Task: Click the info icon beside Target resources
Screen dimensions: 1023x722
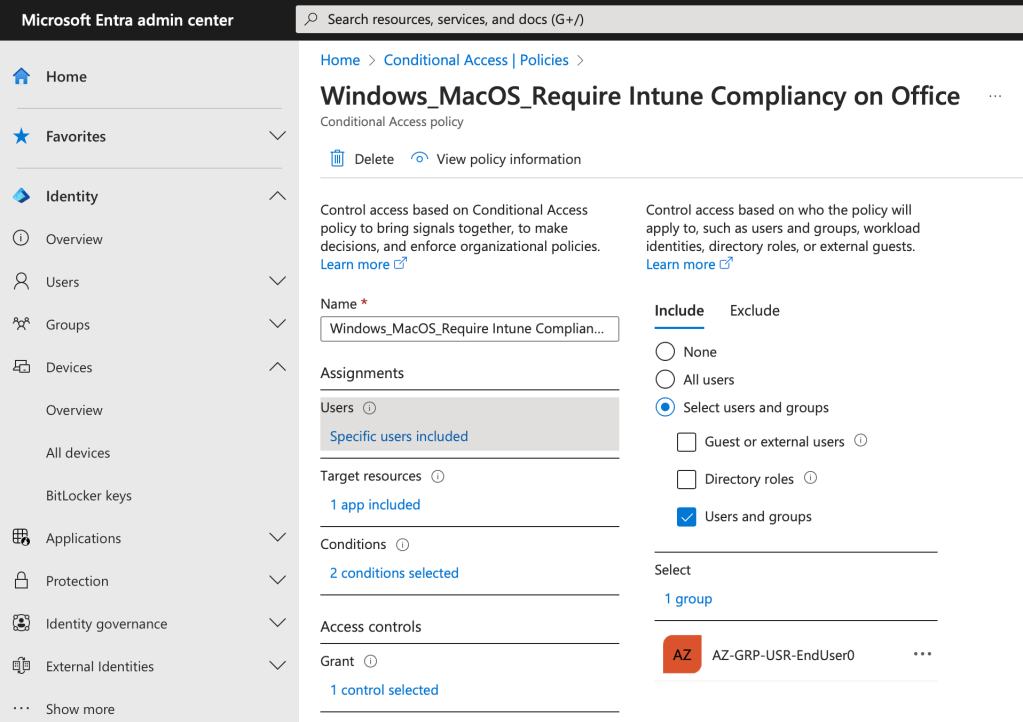Action: click(x=437, y=477)
